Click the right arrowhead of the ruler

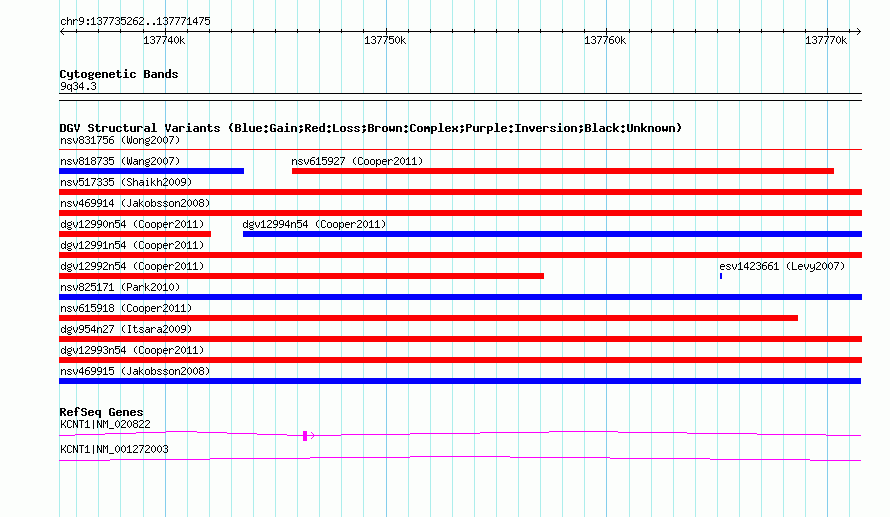pos(859,31)
